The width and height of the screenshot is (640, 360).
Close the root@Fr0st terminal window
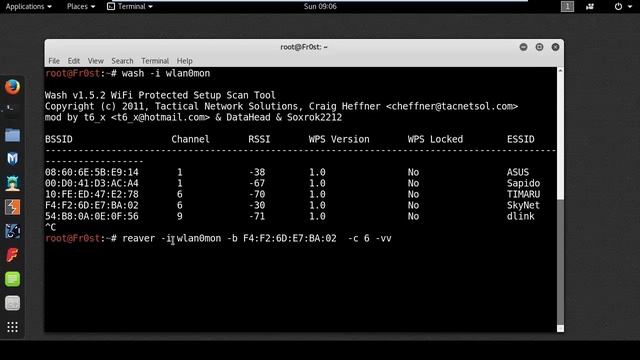555,47
